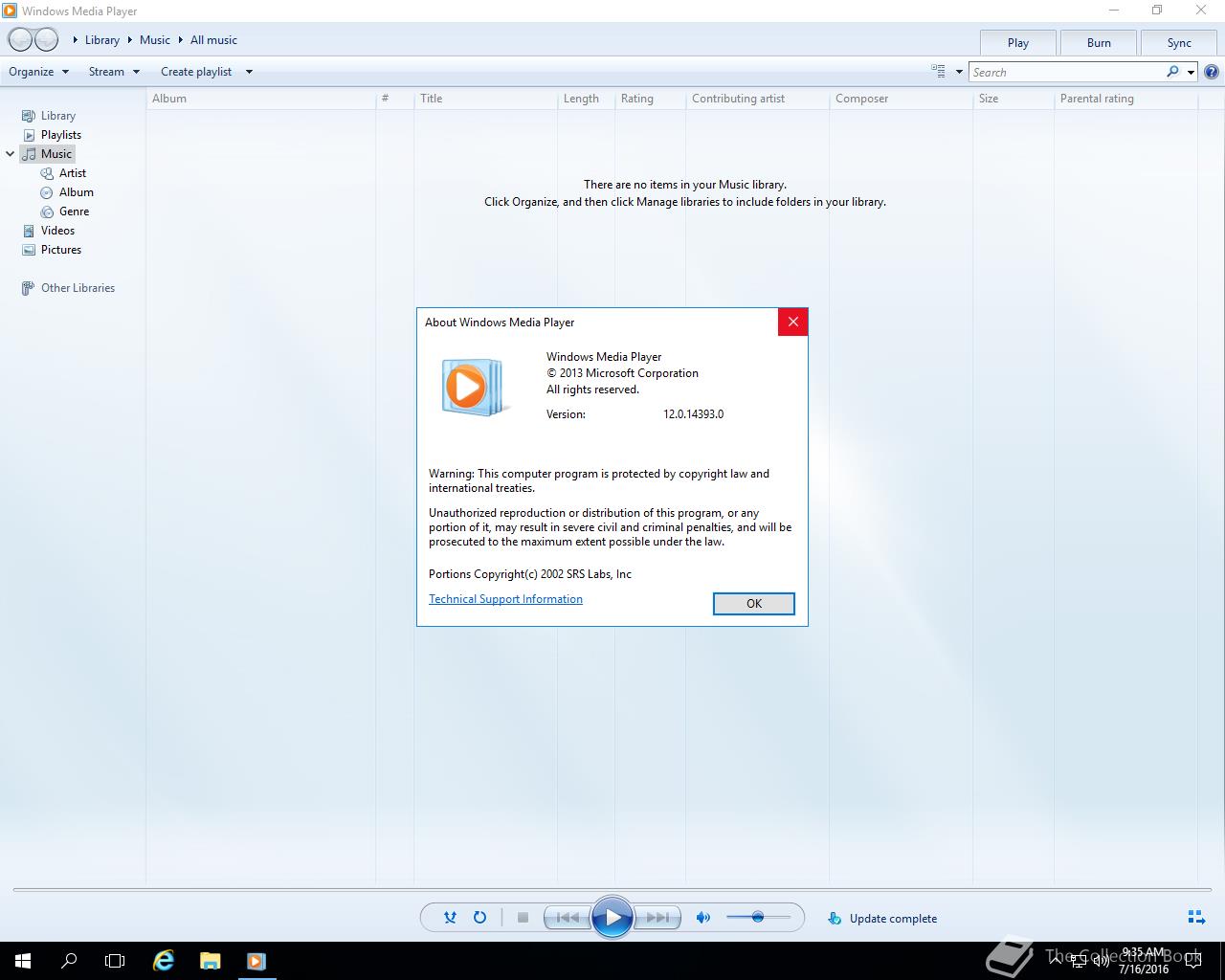Image resolution: width=1225 pixels, height=980 pixels.
Task: Open the Organize menu
Action: pos(38,71)
